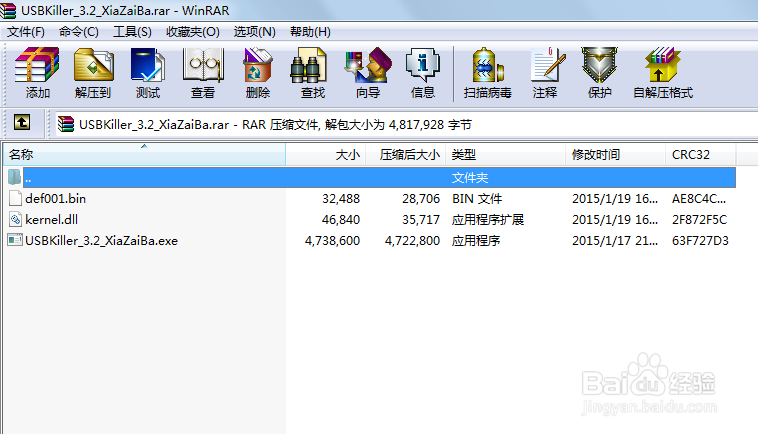Click kernel.dll's modified date 2015/1/19
Viewport: 758px width, 434px height.
pyautogui.click(x=615, y=220)
